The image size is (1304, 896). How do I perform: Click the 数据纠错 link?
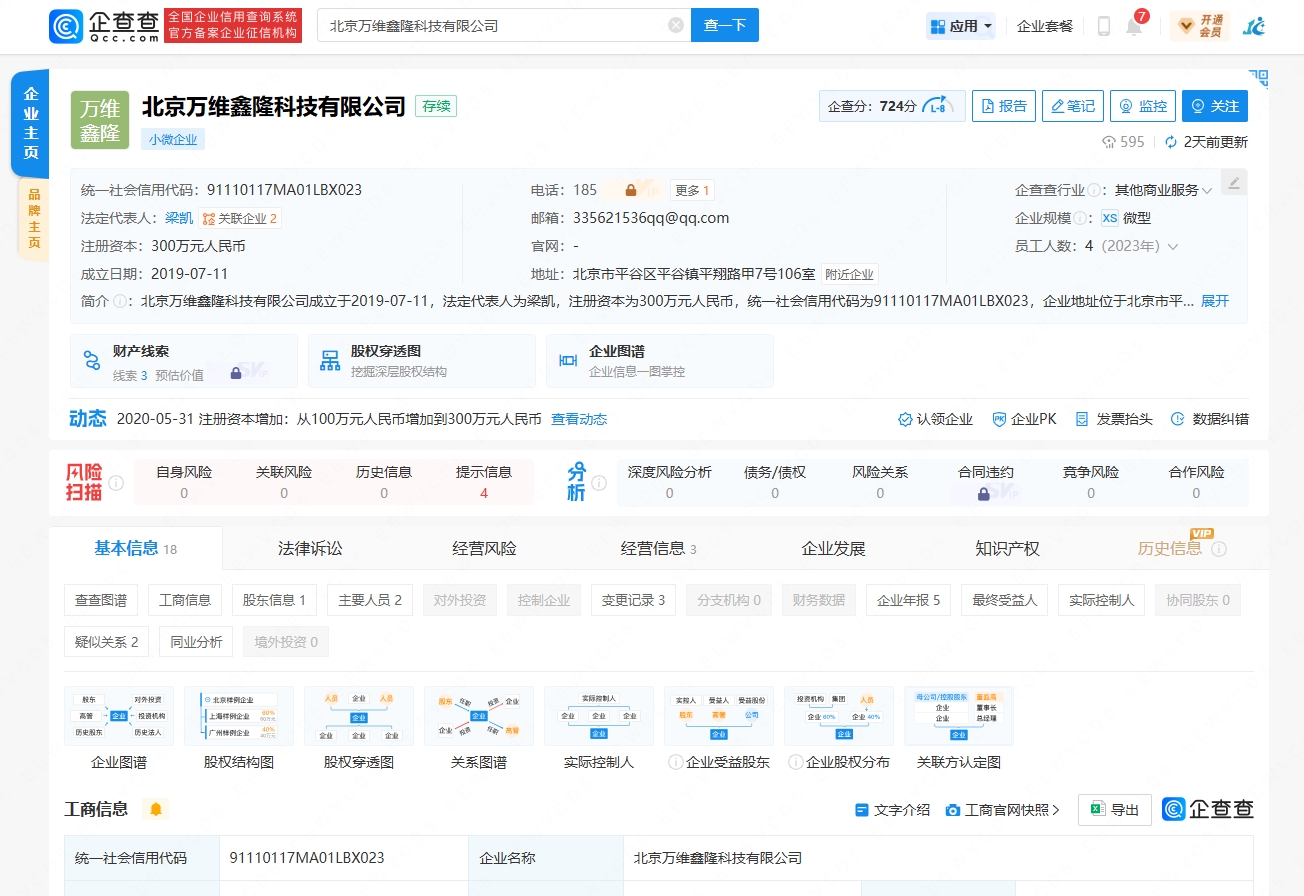point(1210,419)
